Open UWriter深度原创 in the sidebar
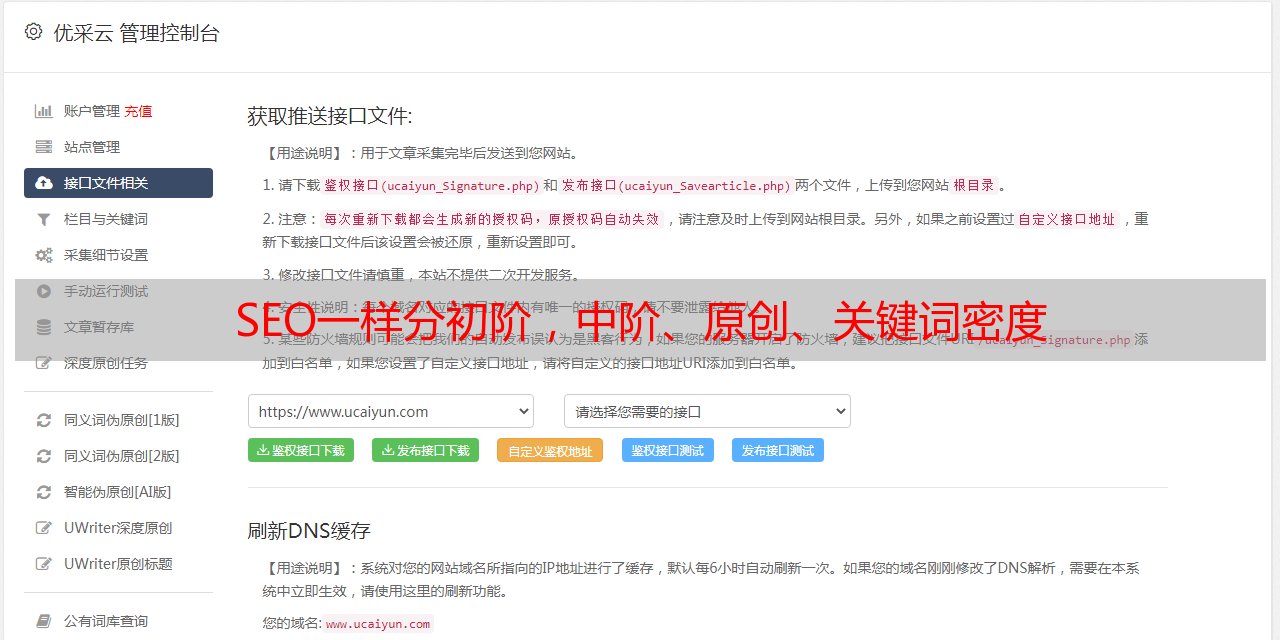 click(118, 528)
